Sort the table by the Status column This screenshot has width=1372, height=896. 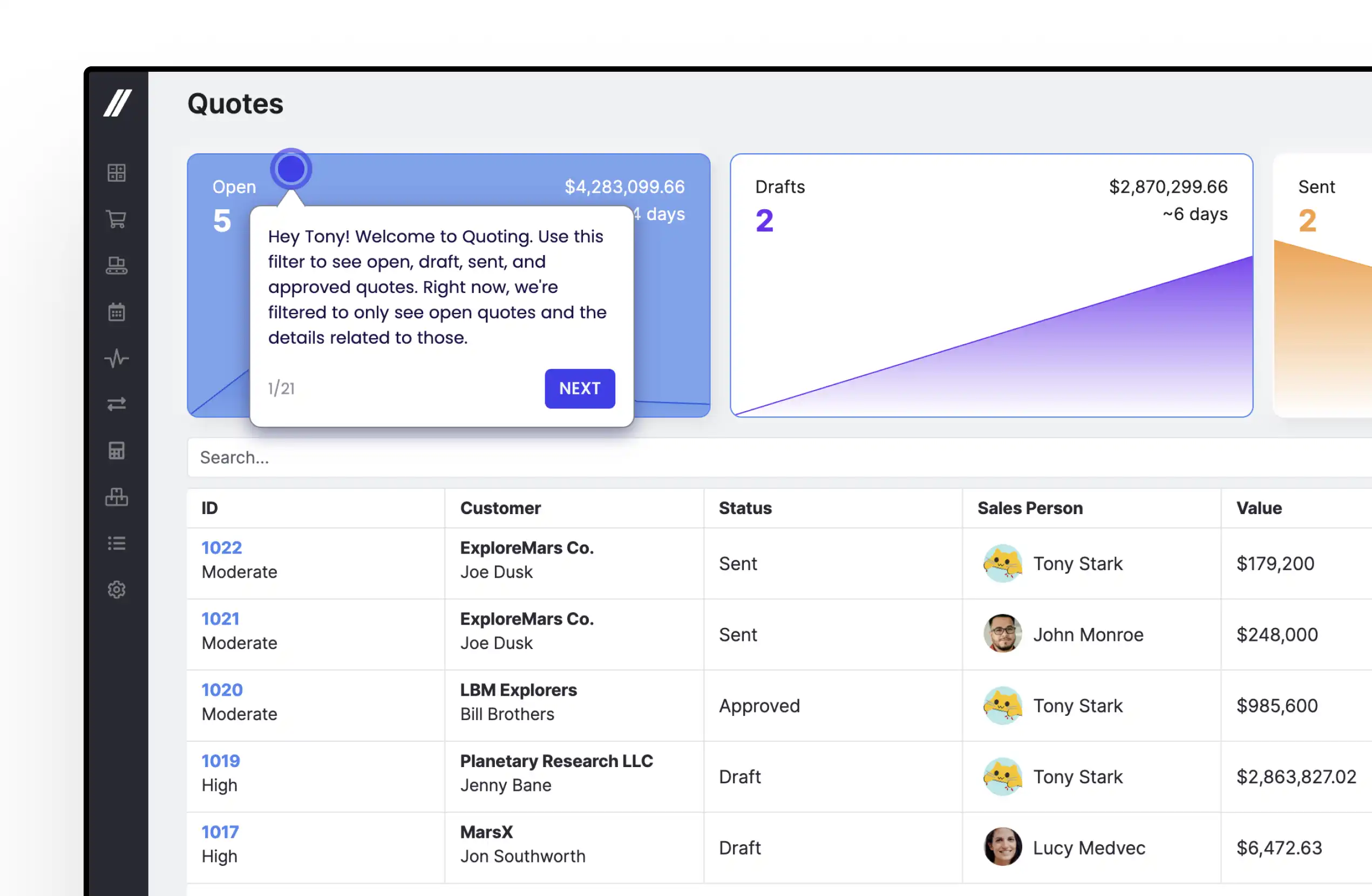(x=745, y=508)
